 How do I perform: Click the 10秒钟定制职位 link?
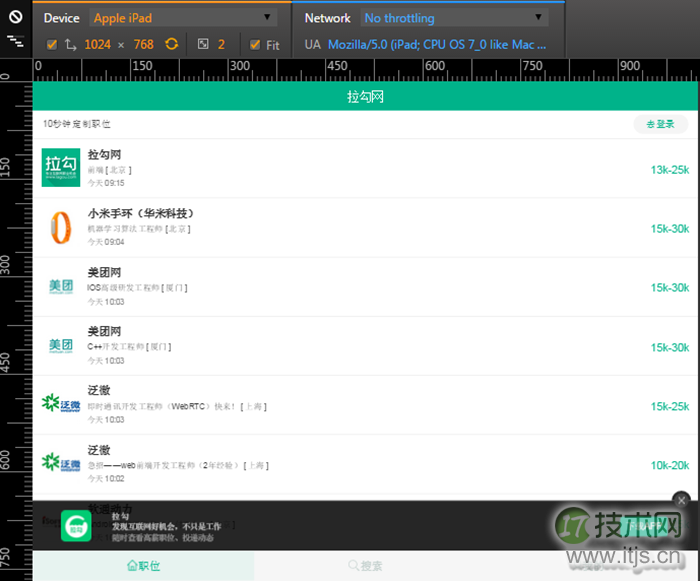click(x=76, y=124)
